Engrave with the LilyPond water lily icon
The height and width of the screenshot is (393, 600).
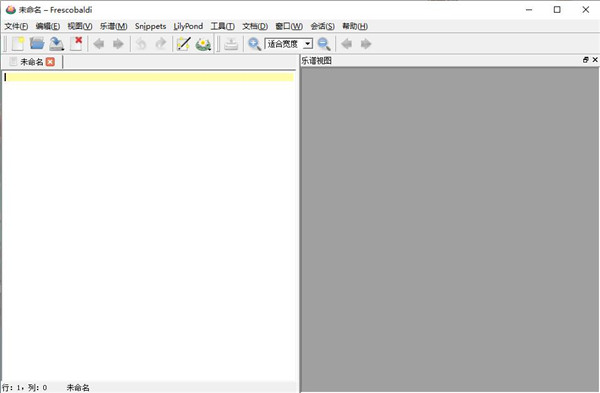pos(203,44)
